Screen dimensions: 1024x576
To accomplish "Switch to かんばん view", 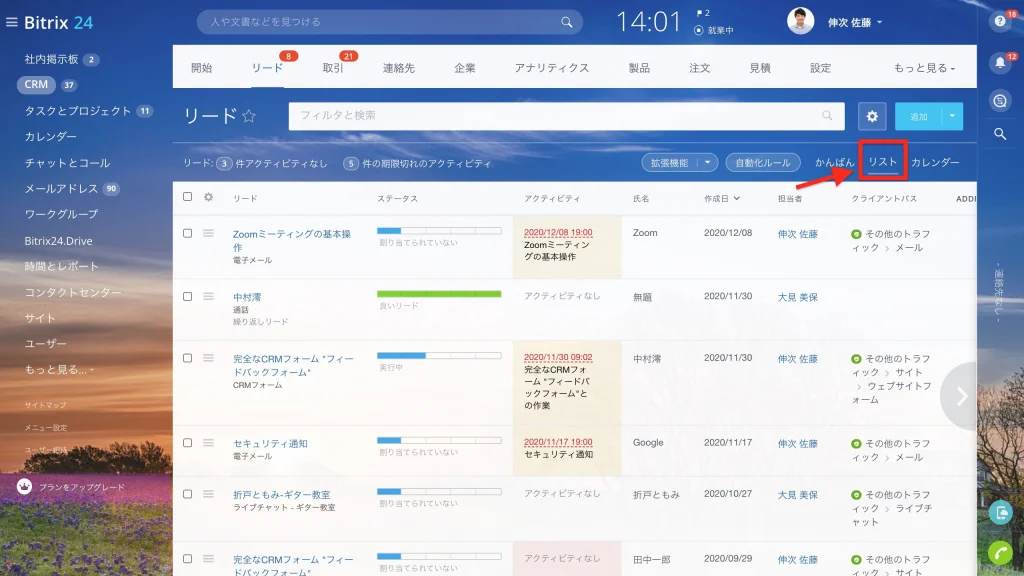I will (x=834, y=163).
